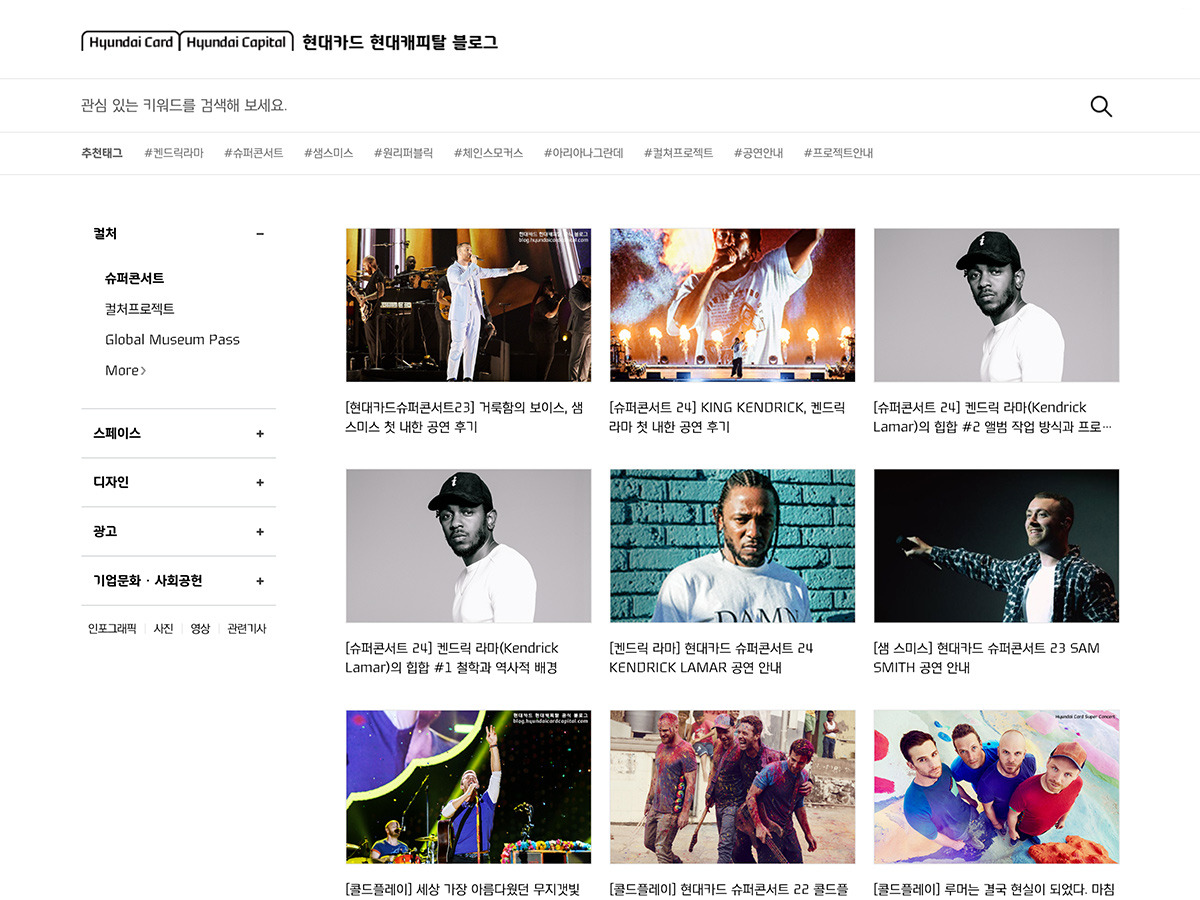Click the 스페이스 category heading
The image size is (1200, 900).
point(117,434)
